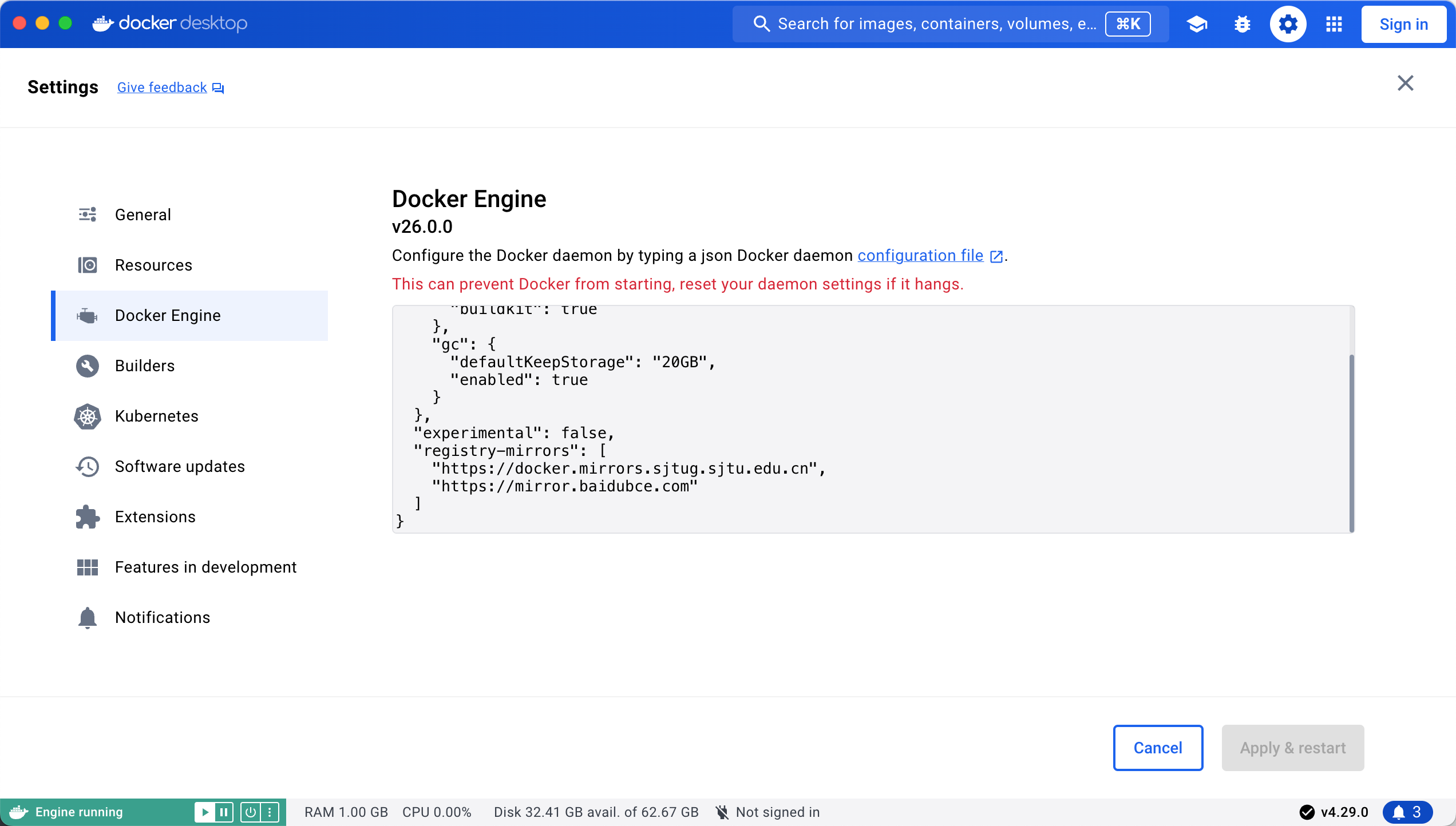Open the Extensions settings section

click(x=155, y=517)
